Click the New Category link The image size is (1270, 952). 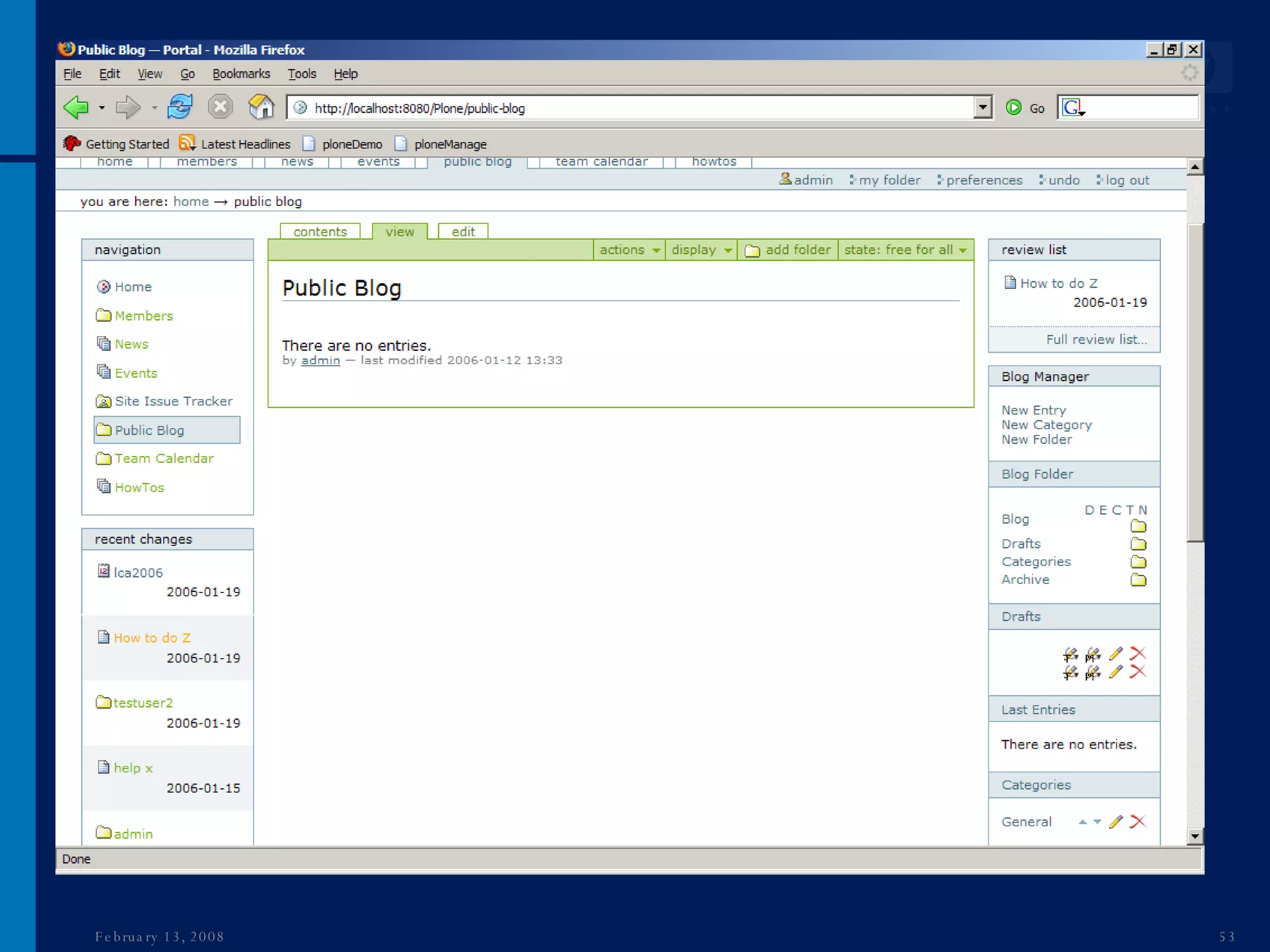point(1047,425)
